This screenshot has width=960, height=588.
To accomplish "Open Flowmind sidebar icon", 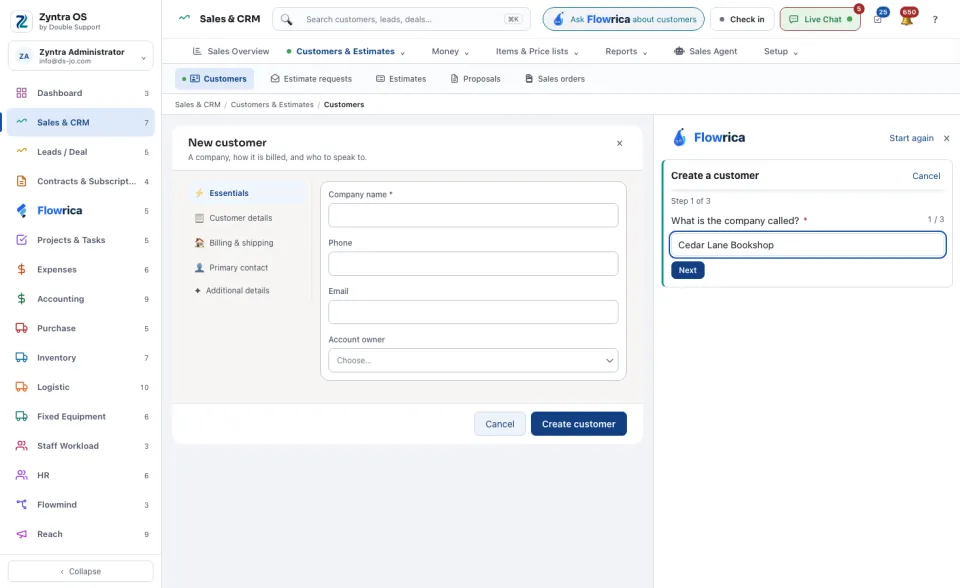I will [x=21, y=505].
